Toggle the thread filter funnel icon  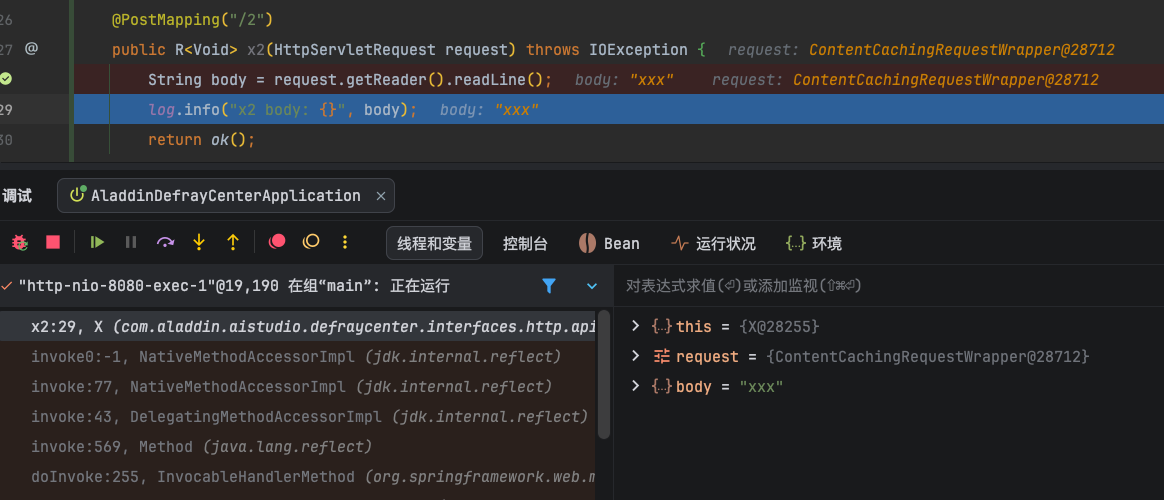[x=549, y=286]
